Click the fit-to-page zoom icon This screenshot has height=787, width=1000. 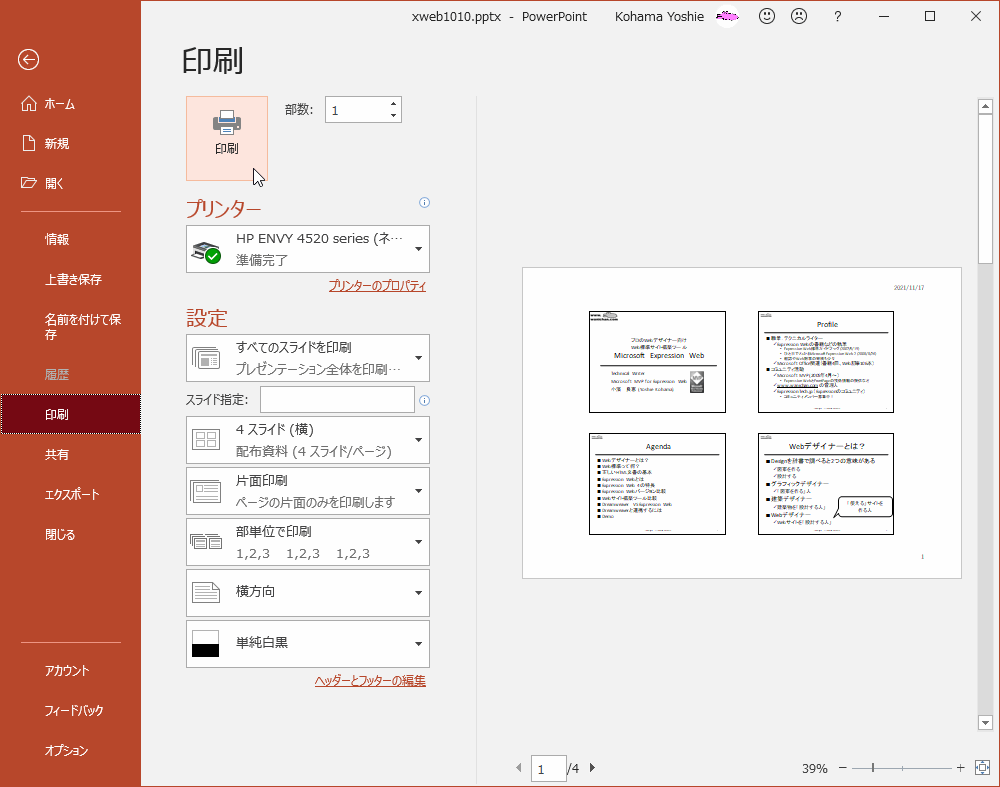click(x=983, y=768)
